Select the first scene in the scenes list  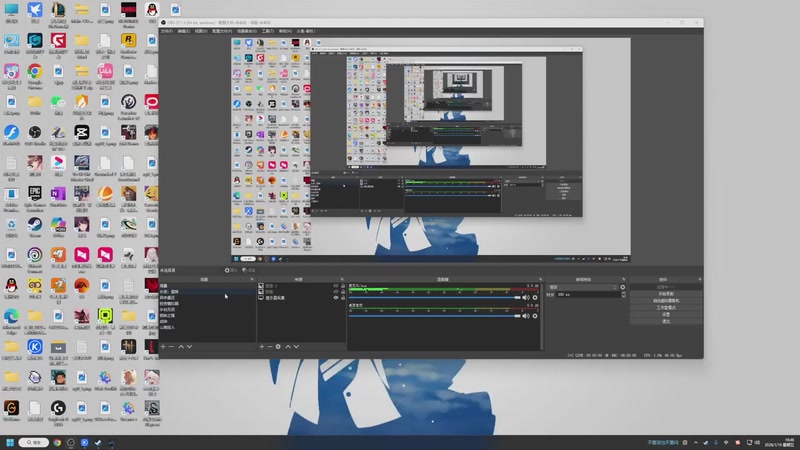[x=207, y=286]
